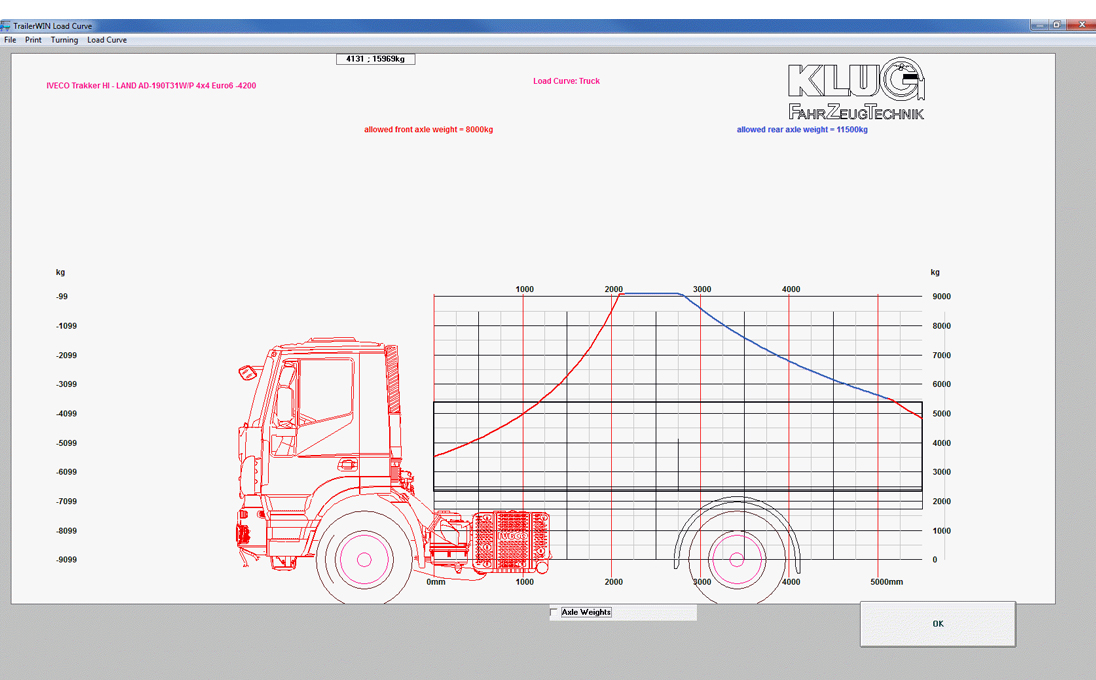The width and height of the screenshot is (1096, 680).
Task: Click the -4099 left axis label
Action: click(x=66, y=414)
